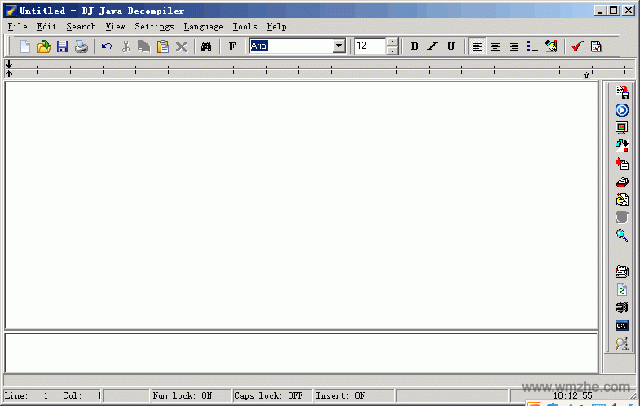Click the document with red mark icon
The width and height of the screenshot is (640, 406).
coord(596,47)
